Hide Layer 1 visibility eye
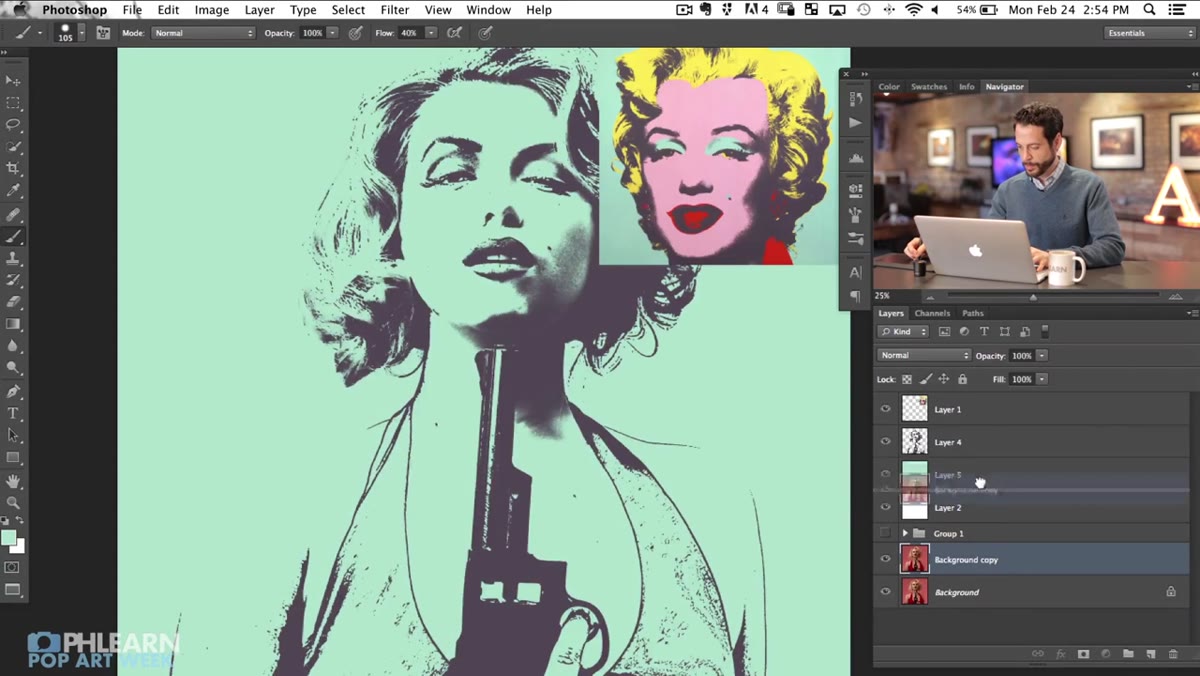Image resolution: width=1200 pixels, height=676 pixels. (885, 409)
